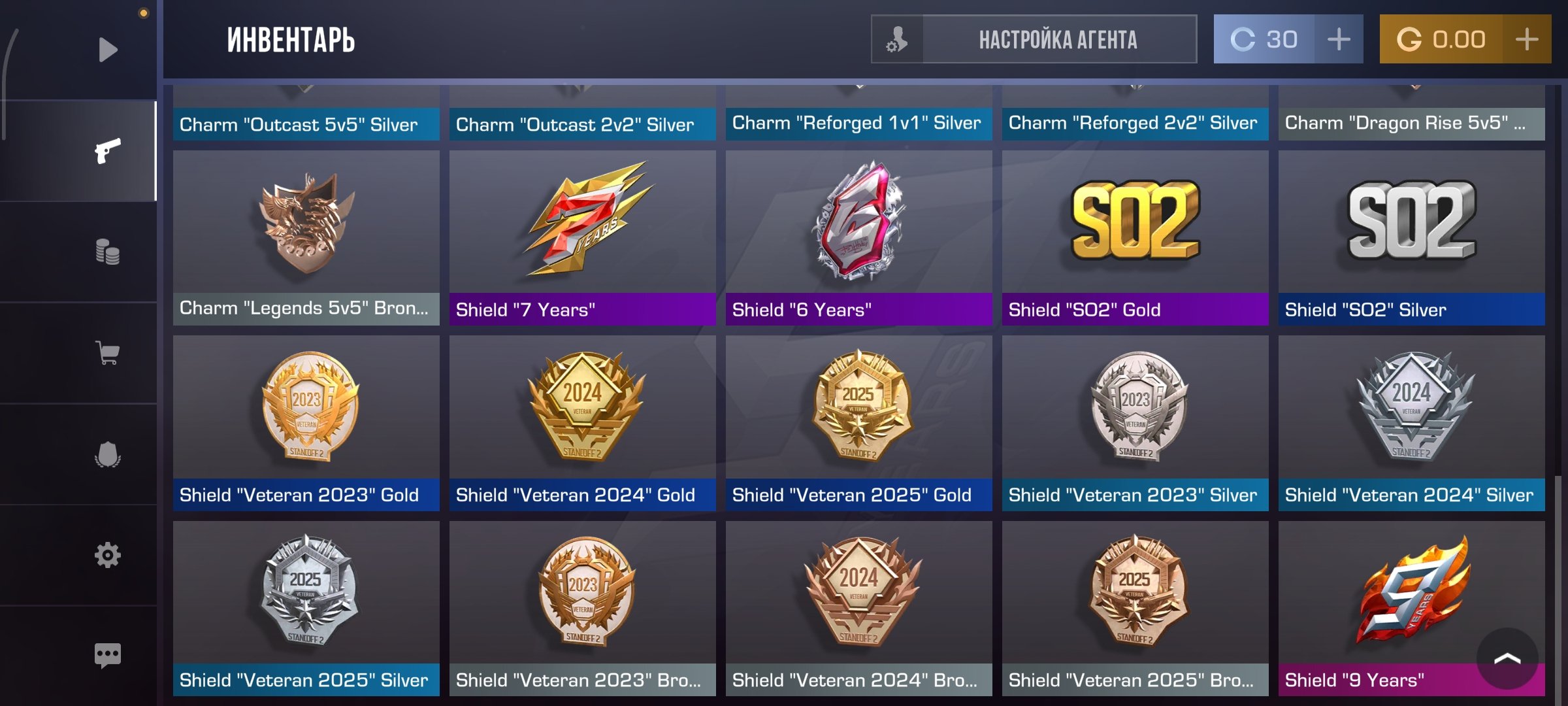Viewport: 1568px width, 706px height.
Task: Select Shield "7 Years" item
Action: [x=583, y=238]
